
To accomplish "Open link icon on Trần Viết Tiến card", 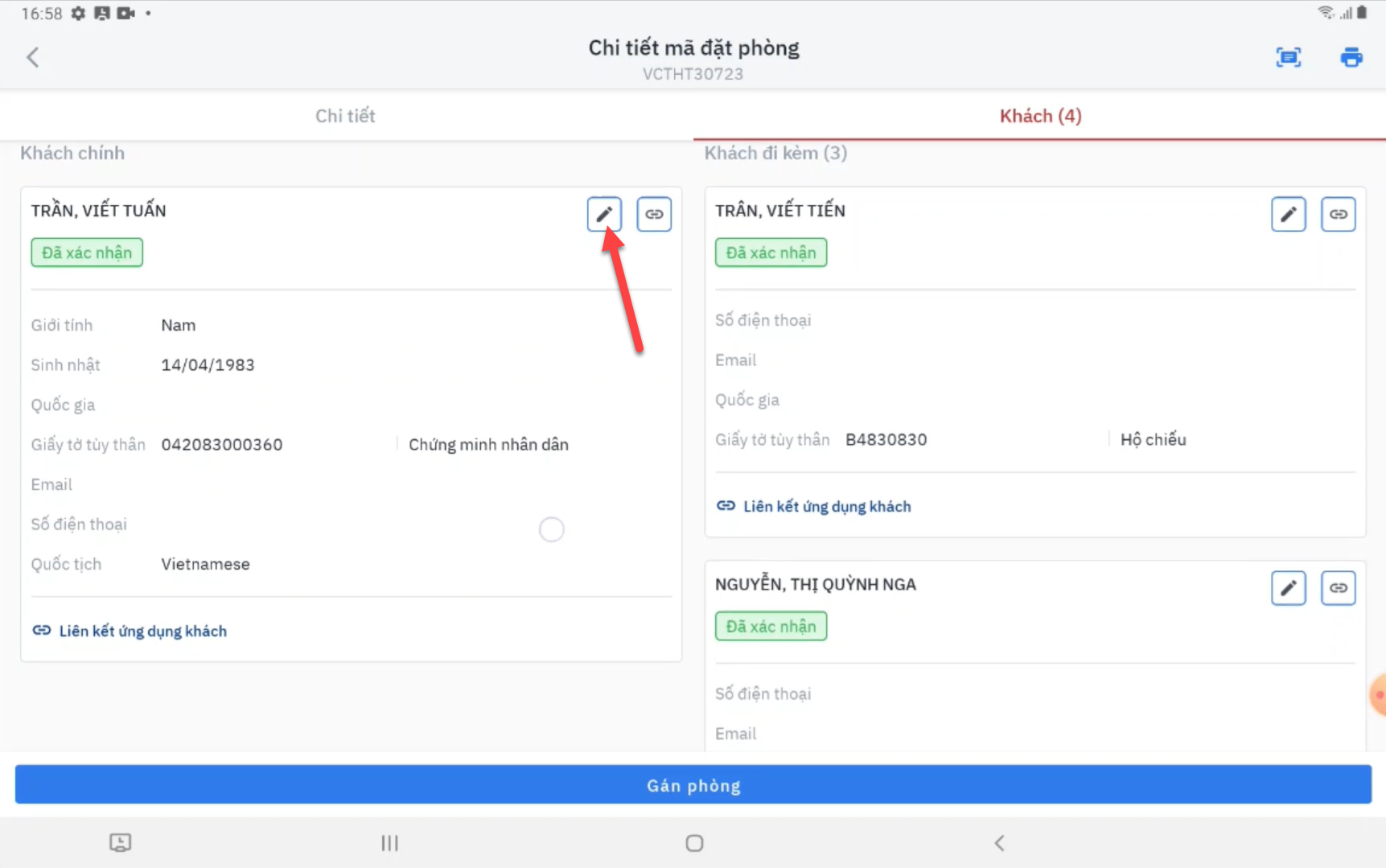I will (1339, 214).
